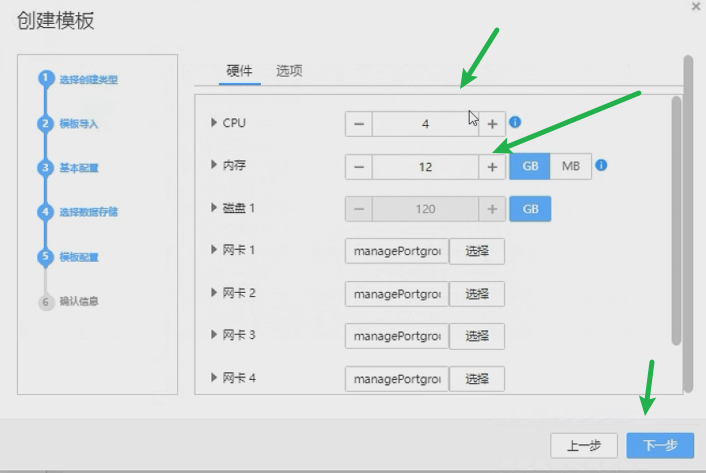The width and height of the screenshot is (706, 473).
Task: Open the 选项 tab
Action: point(290,71)
